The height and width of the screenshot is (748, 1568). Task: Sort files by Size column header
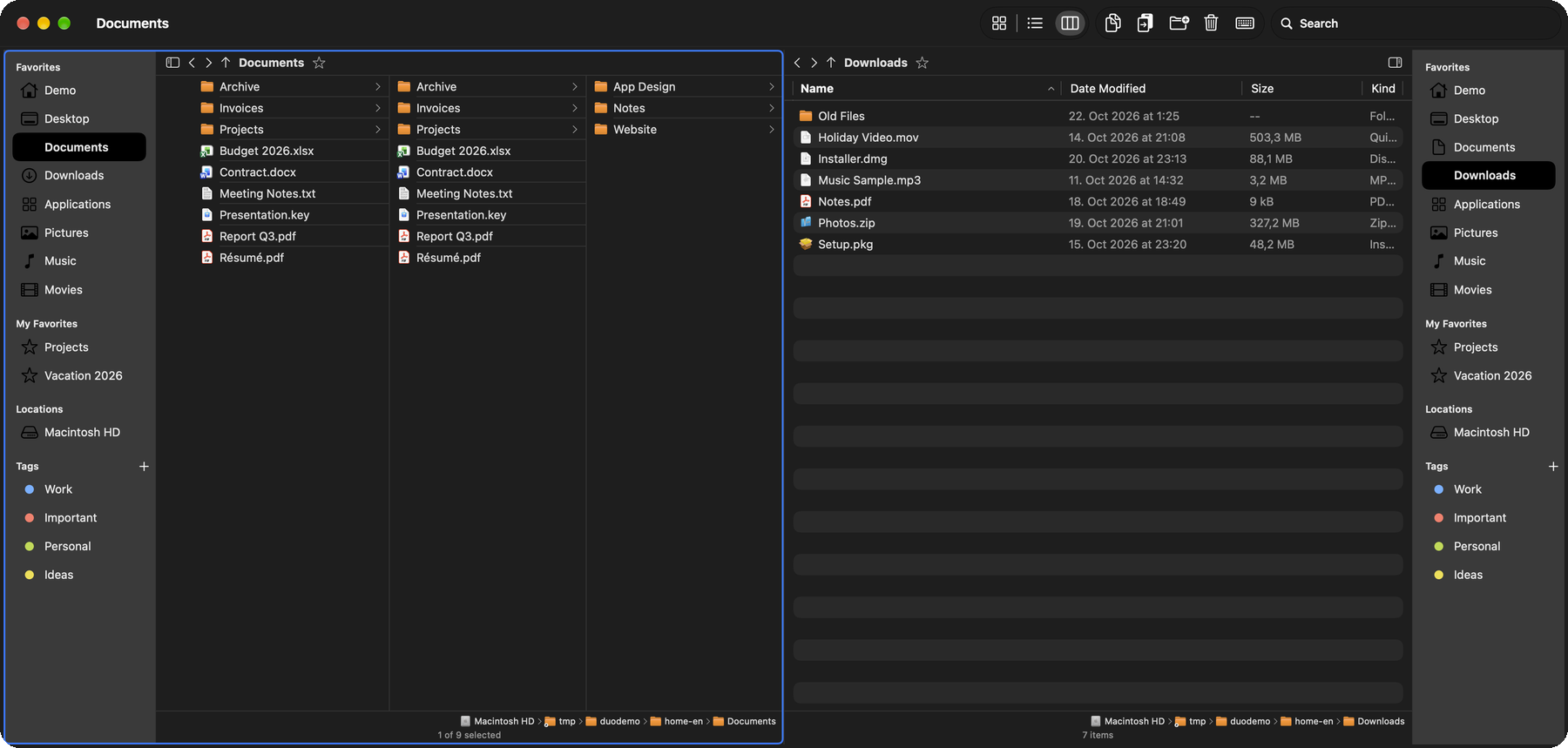coord(1261,89)
